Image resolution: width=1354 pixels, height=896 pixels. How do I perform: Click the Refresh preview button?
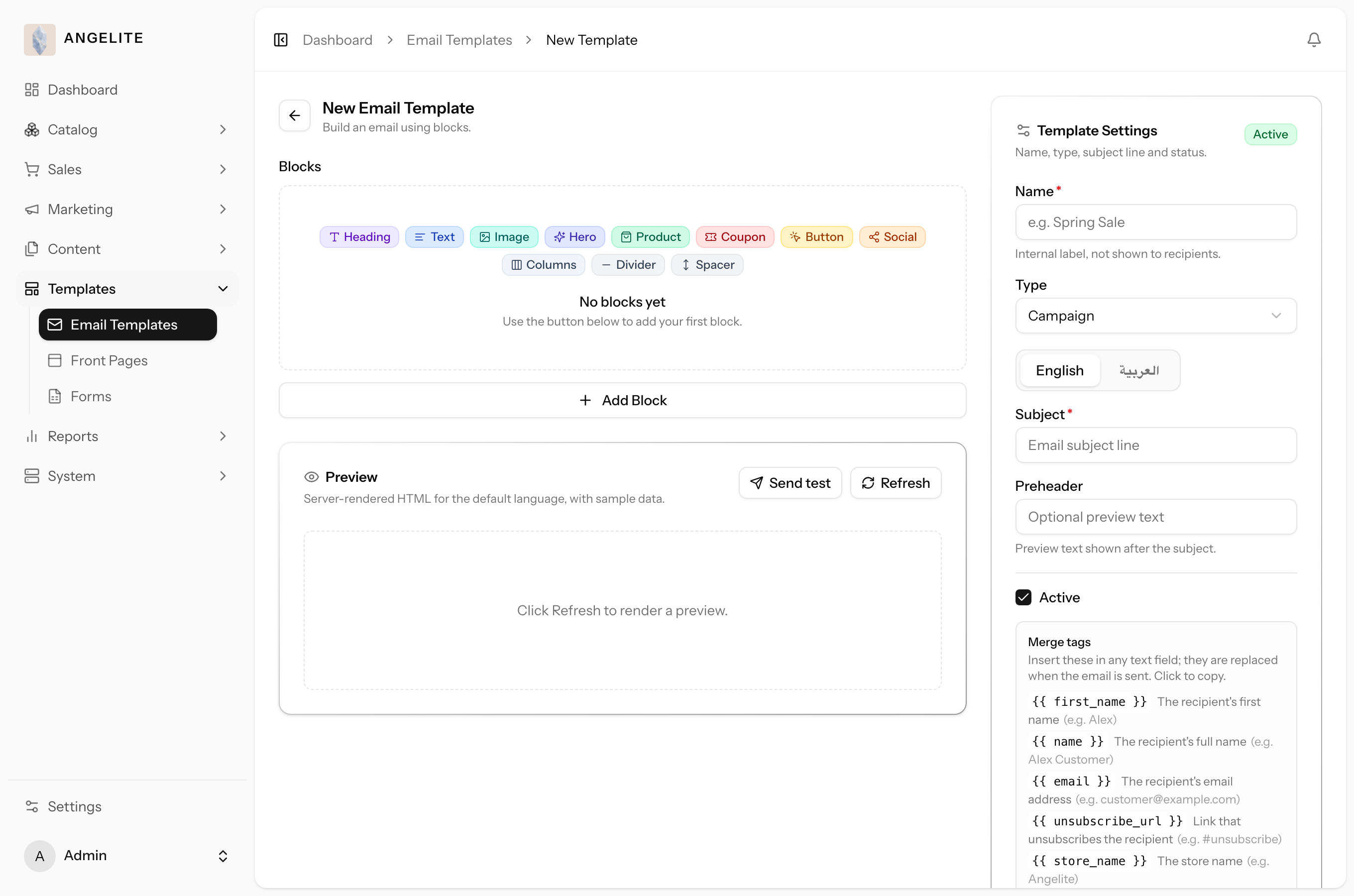(895, 483)
